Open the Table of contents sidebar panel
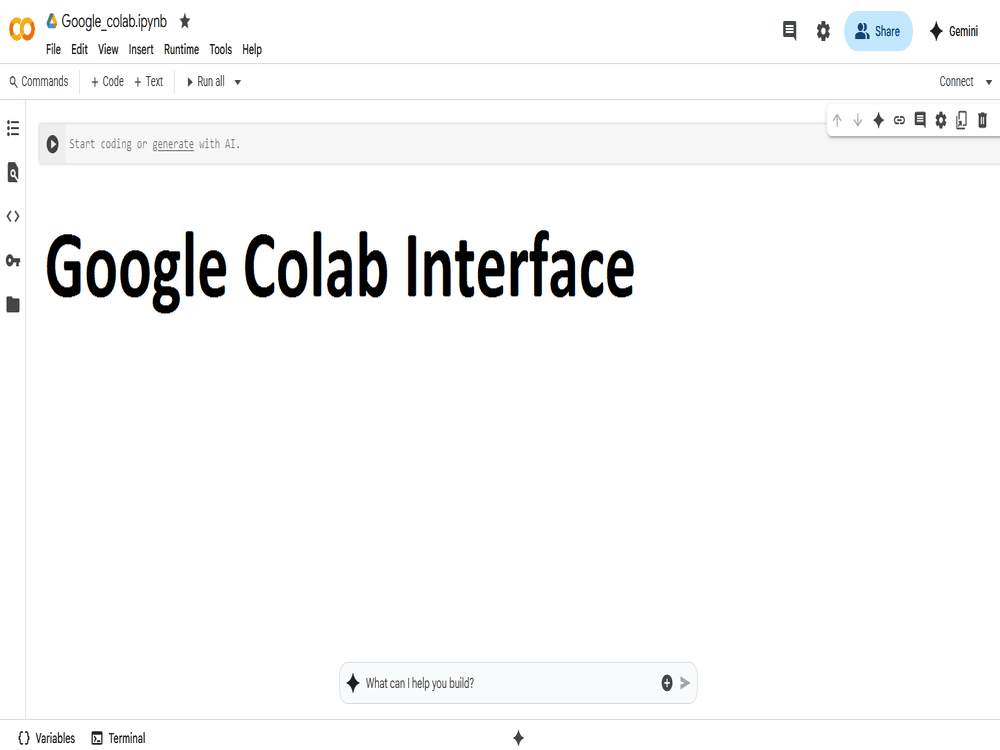1000x750 pixels. 13,128
